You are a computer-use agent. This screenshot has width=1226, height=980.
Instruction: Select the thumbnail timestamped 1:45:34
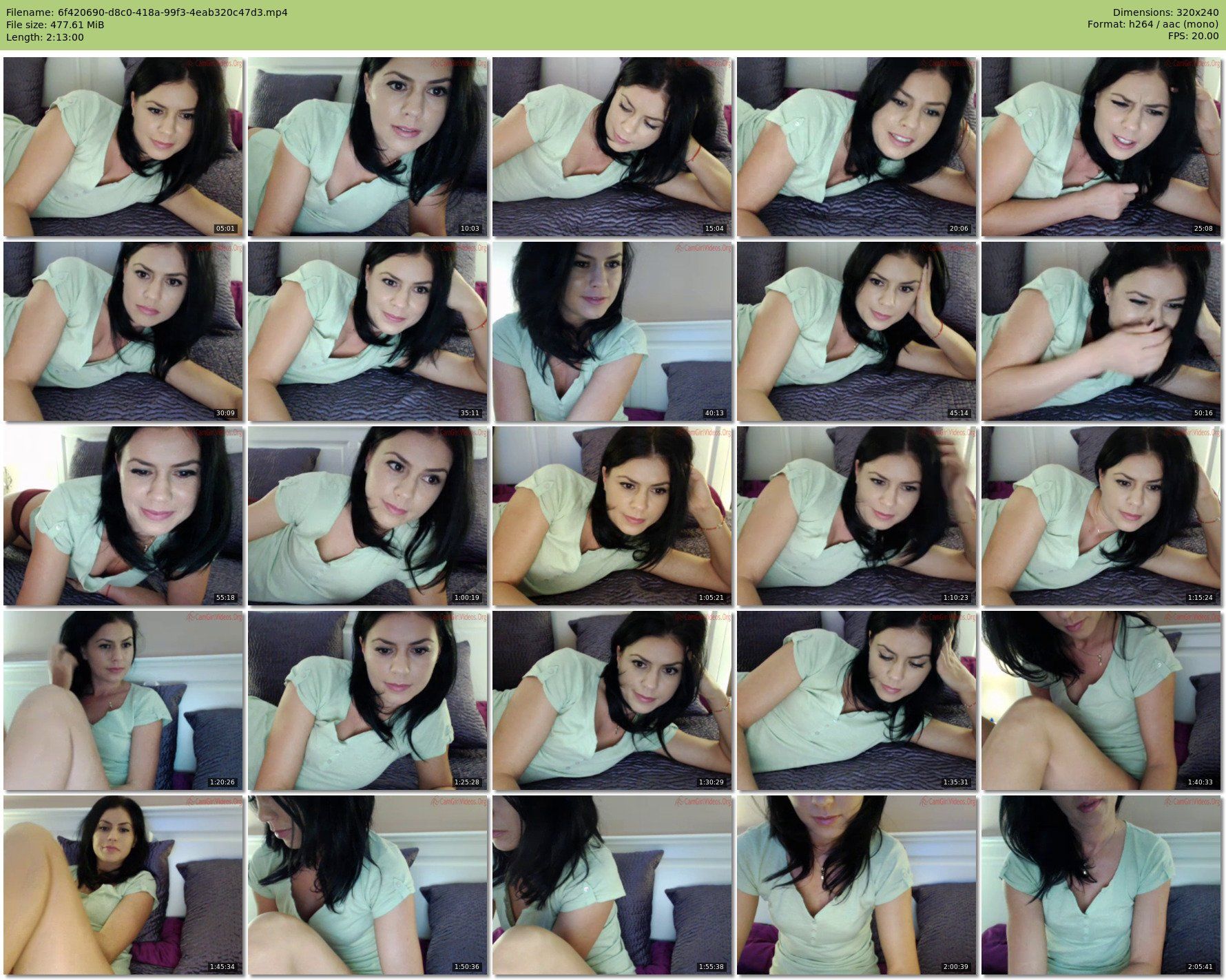(x=123, y=885)
